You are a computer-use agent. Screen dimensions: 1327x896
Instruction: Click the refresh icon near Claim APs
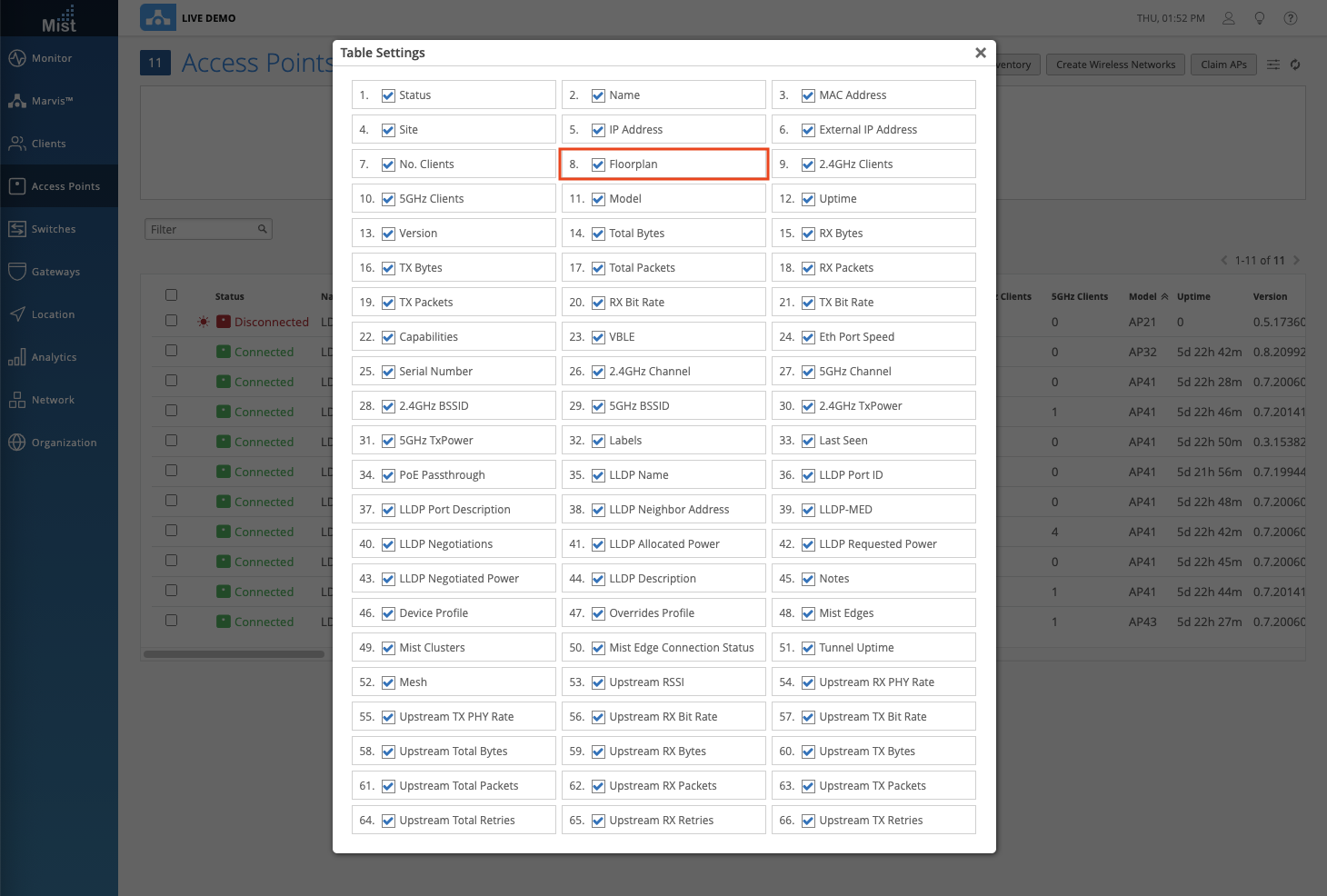[x=1295, y=65]
